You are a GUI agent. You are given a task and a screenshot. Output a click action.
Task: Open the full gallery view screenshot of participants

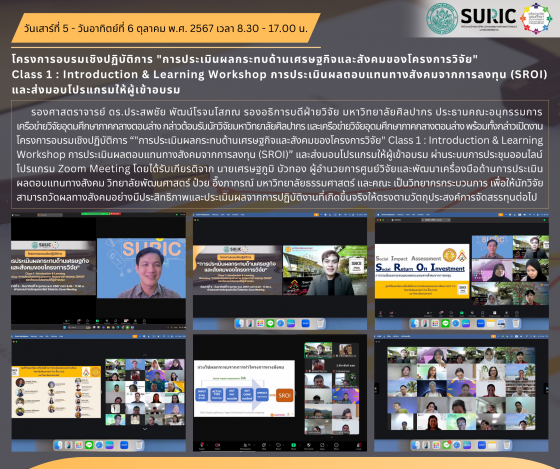461,393
